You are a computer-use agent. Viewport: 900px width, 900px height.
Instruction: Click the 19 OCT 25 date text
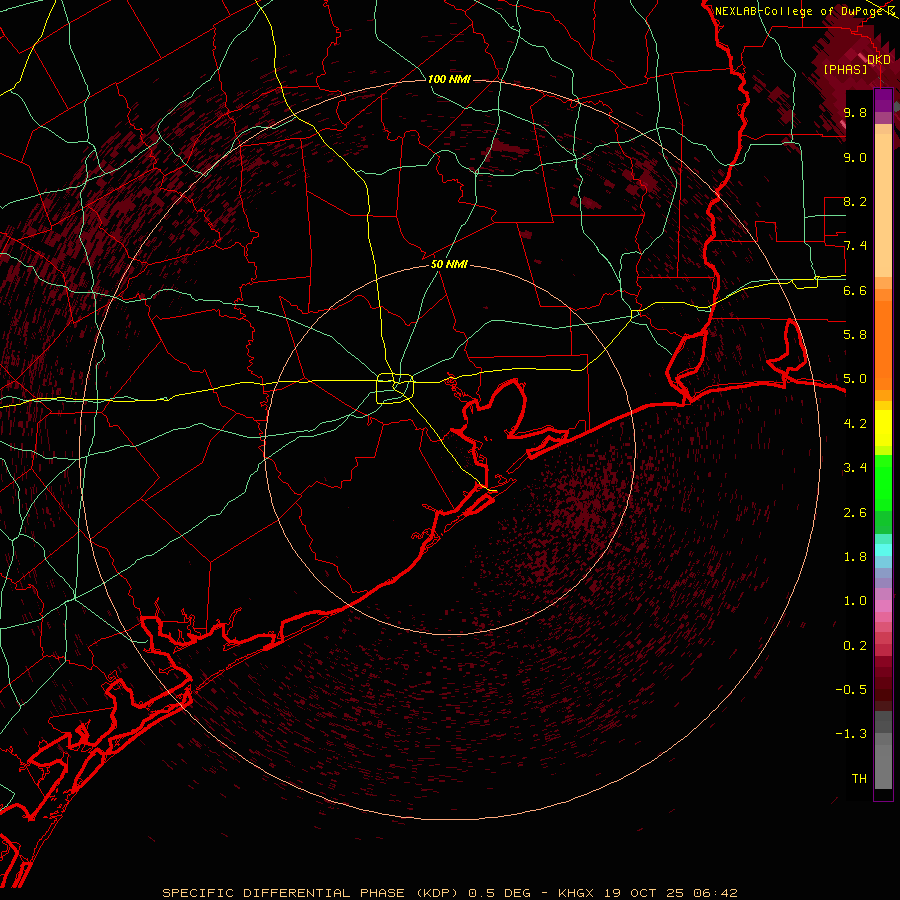click(x=644, y=893)
